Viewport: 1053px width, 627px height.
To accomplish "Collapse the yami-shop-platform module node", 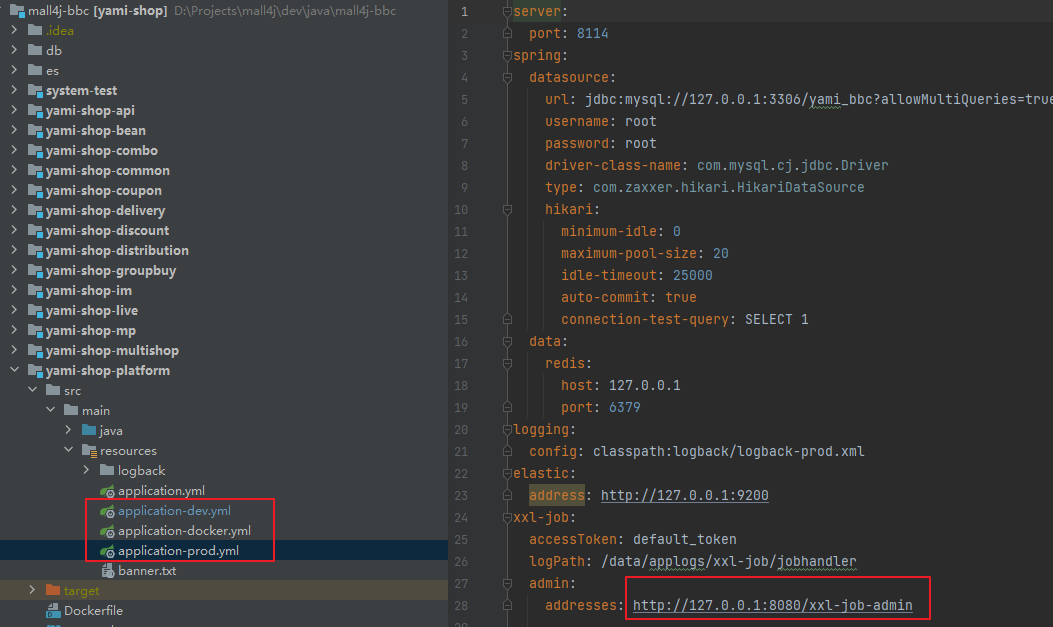I will (x=14, y=371).
